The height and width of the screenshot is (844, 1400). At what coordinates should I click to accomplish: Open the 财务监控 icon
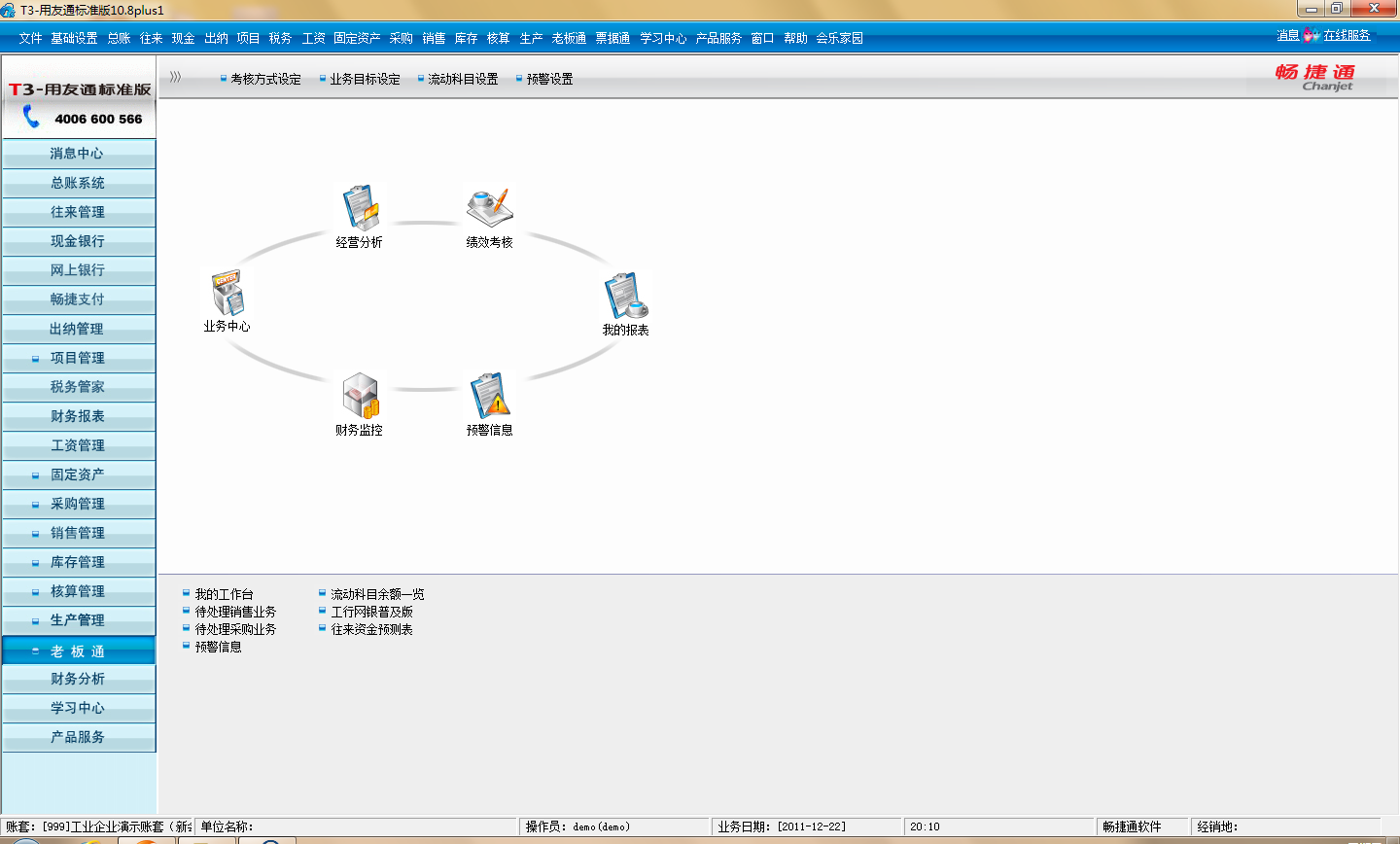click(360, 396)
